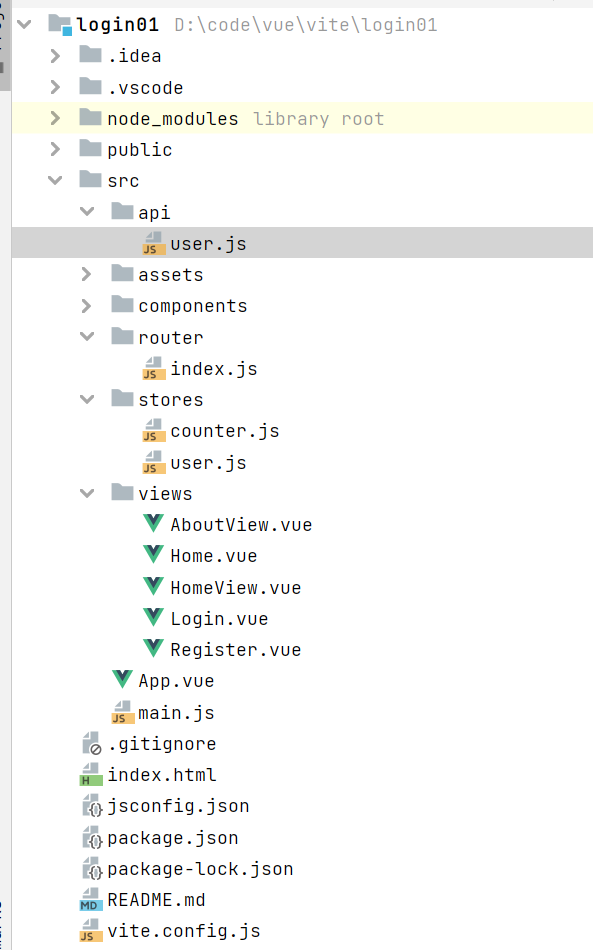Click the HTML file icon for index.html

(91, 774)
